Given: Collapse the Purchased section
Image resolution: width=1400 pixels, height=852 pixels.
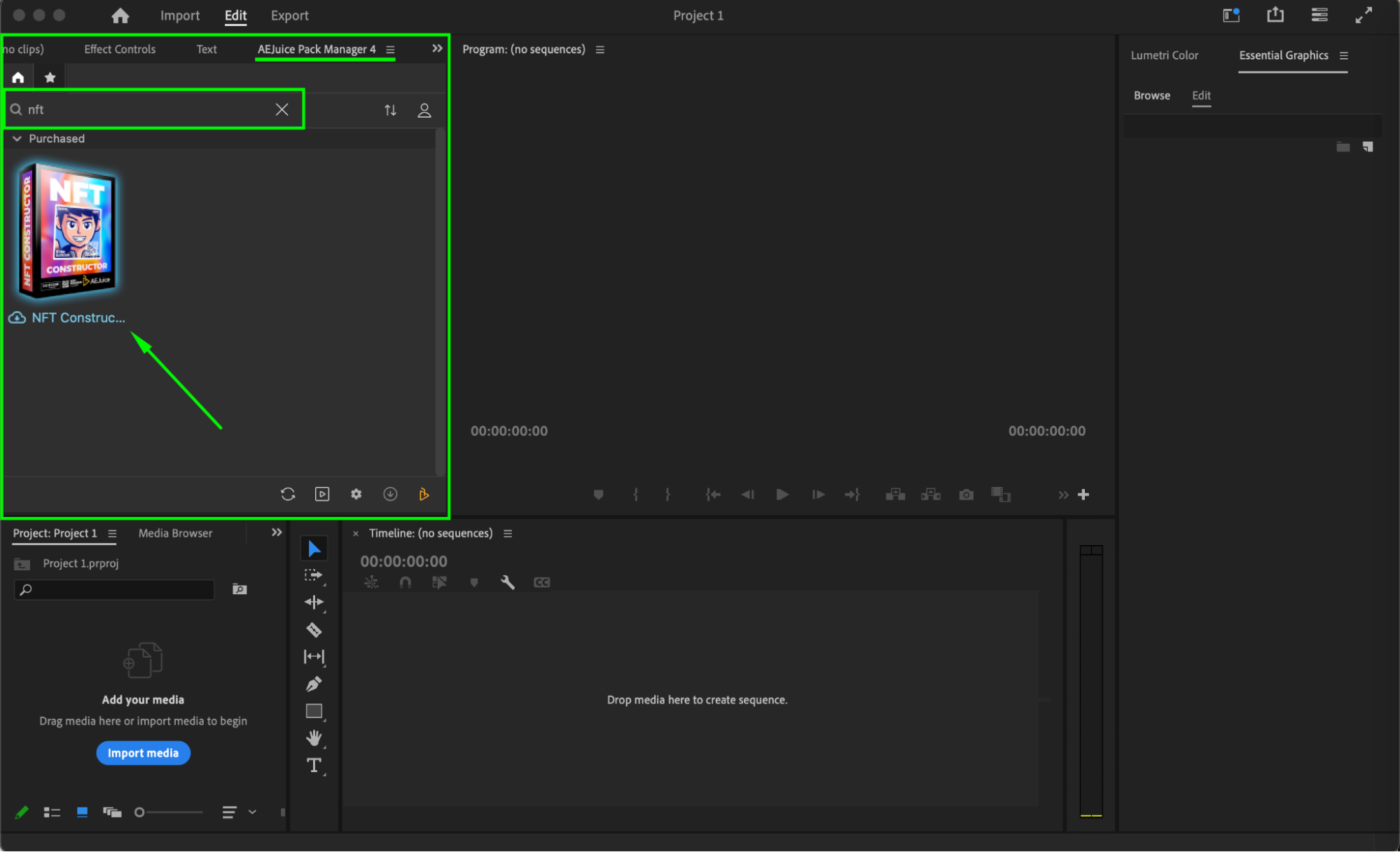Looking at the screenshot, I should [x=17, y=139].
